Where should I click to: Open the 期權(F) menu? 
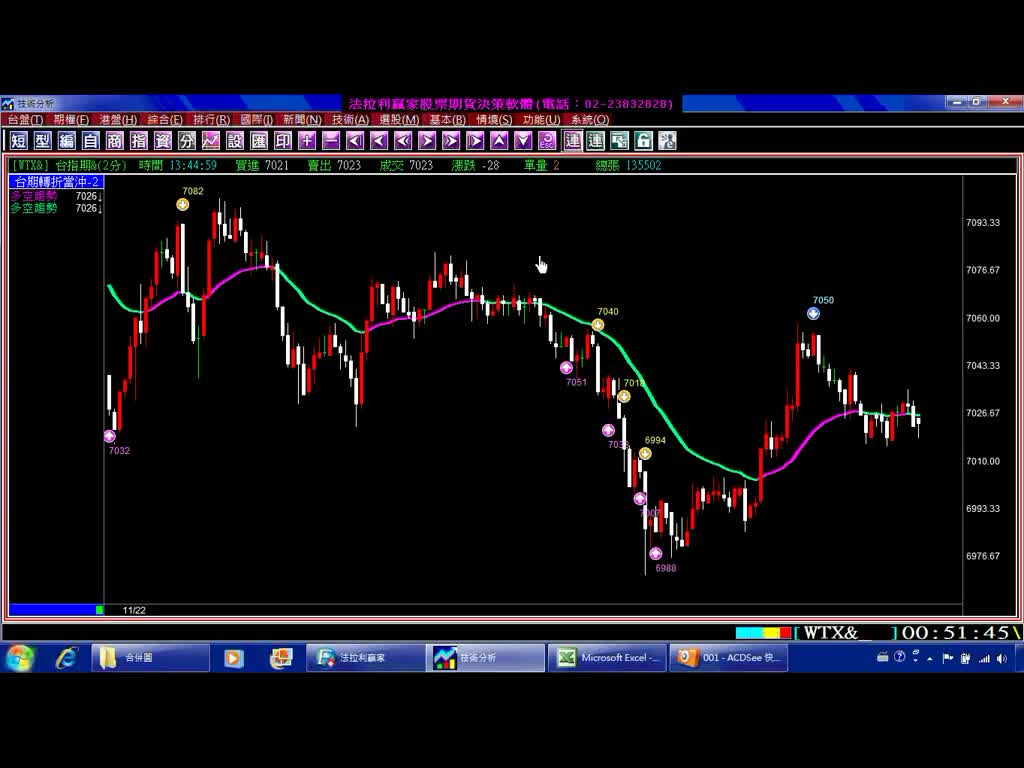point(71,120)
